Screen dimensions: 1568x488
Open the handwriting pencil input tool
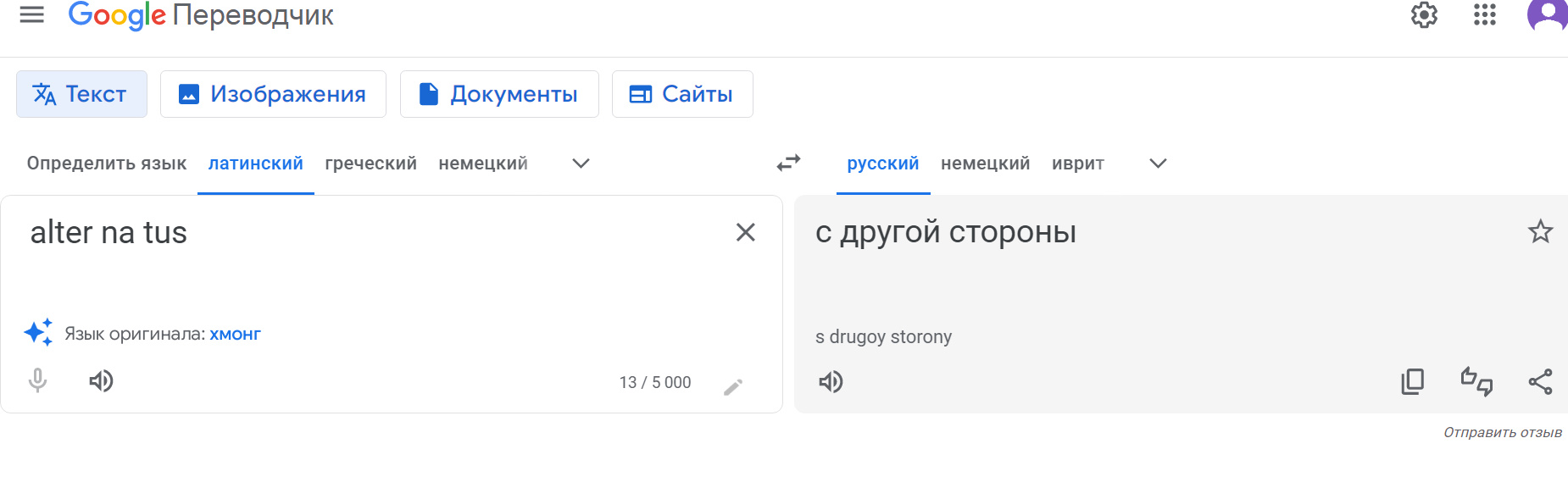(x=733, y=387)
